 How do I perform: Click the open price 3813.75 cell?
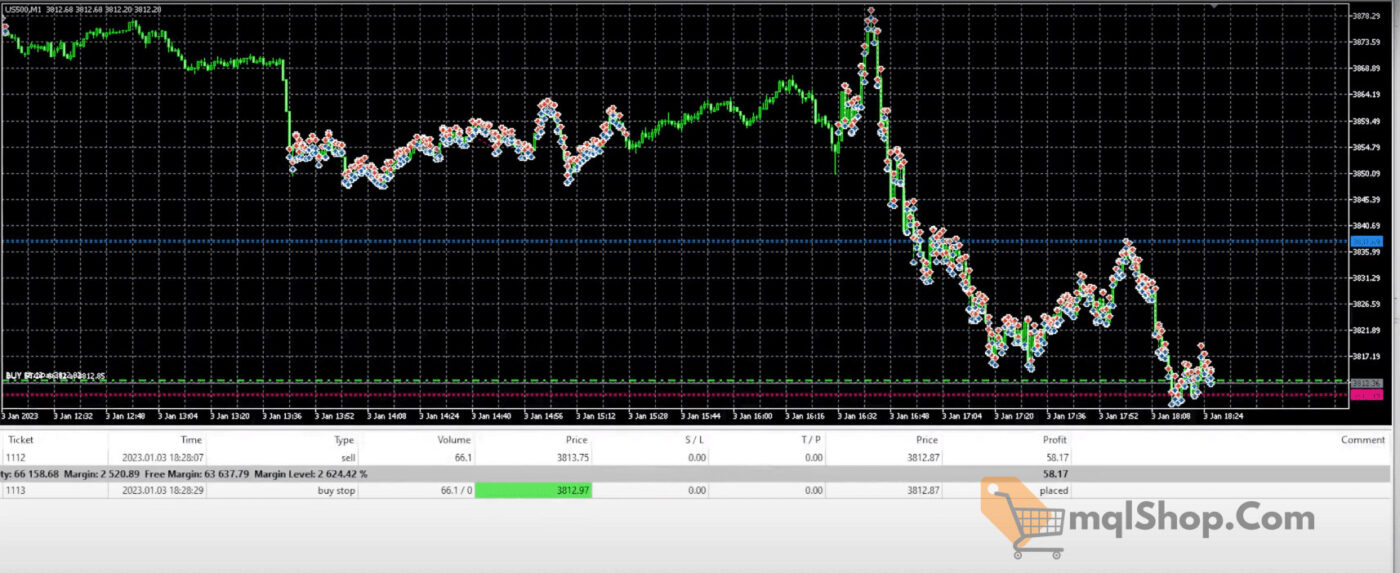point(574,457)
